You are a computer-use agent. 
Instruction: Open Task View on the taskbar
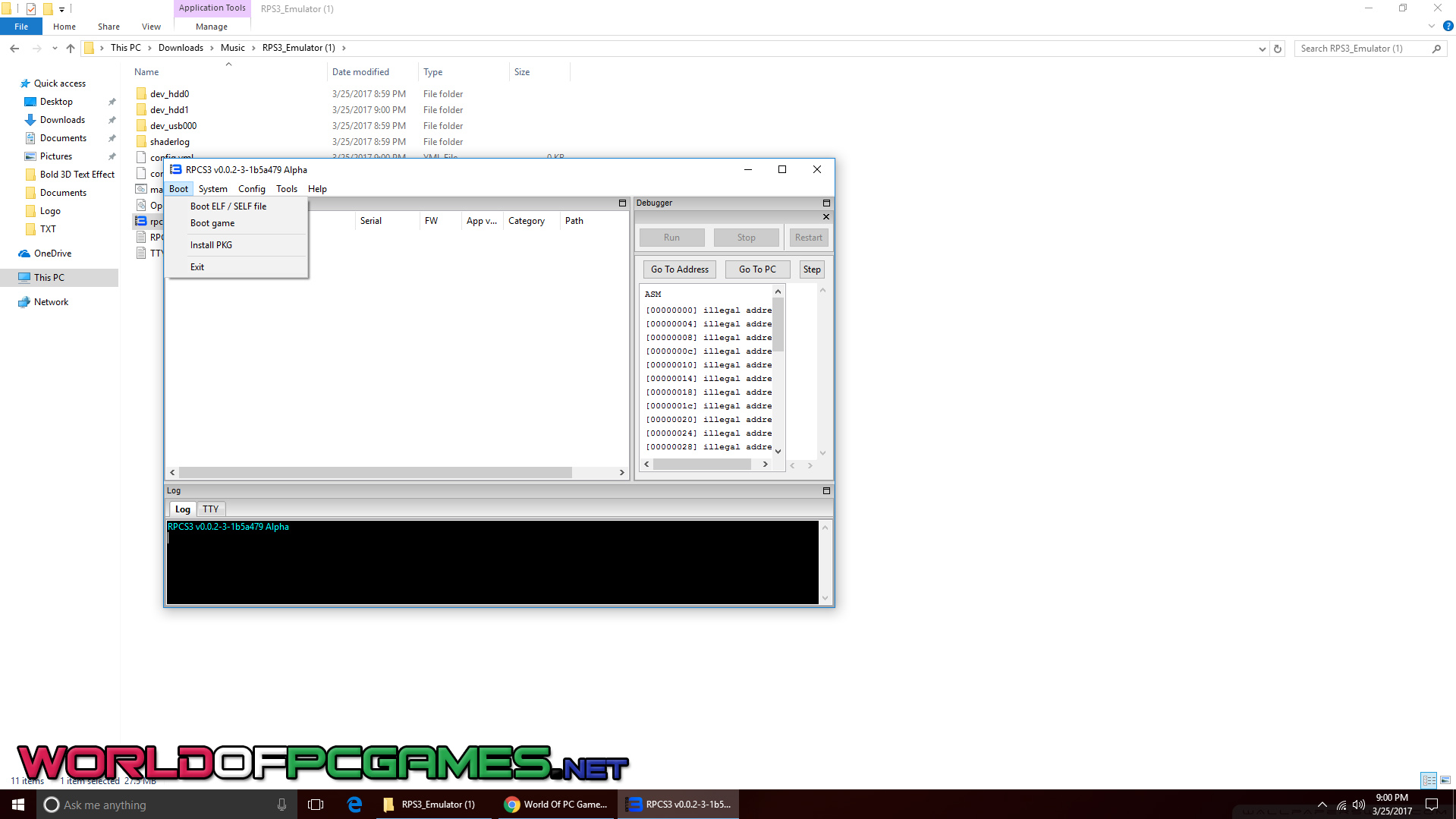coord(316,805)
